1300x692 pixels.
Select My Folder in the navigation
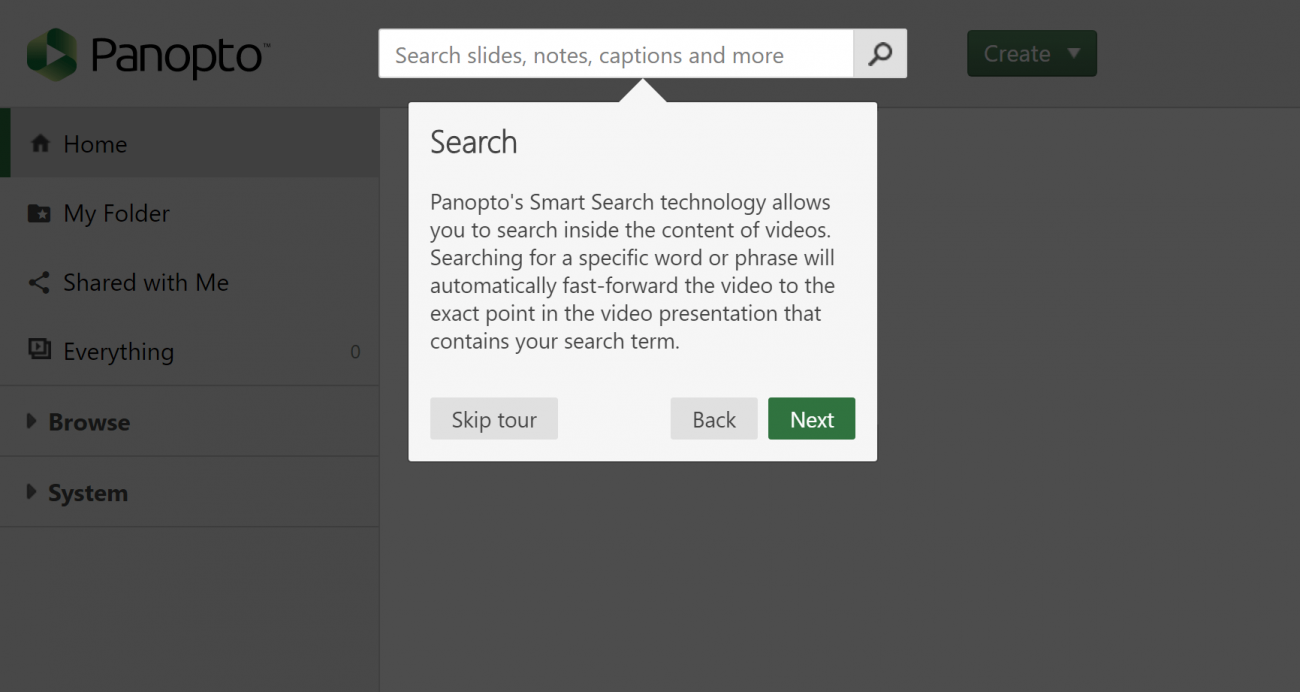click(x=115, y=213)
